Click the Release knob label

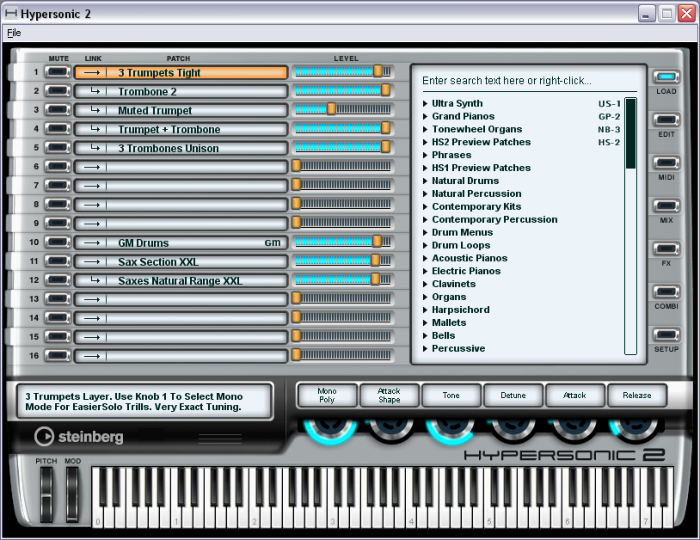pos(637,395)
